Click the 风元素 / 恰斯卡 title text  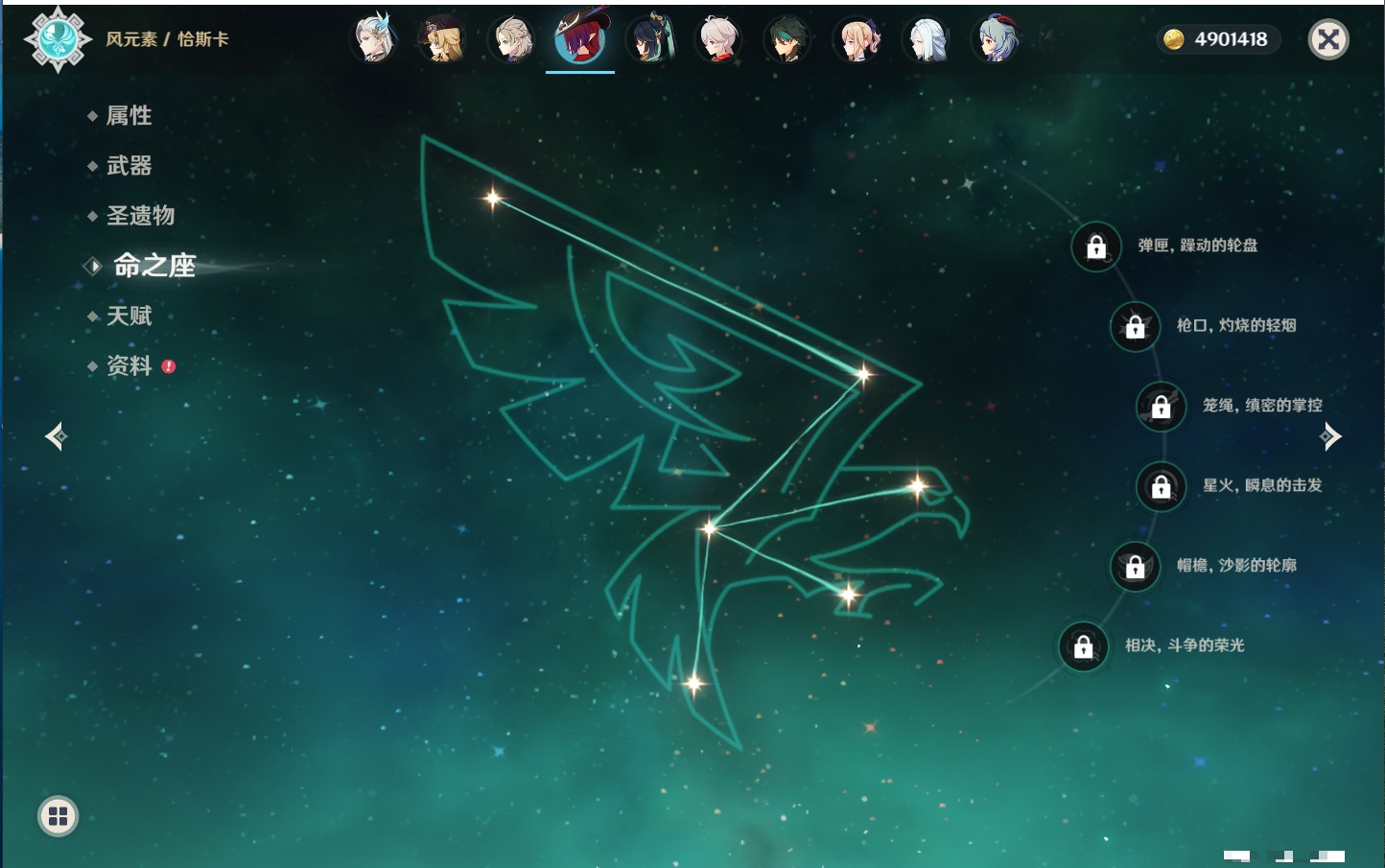click(x=167, y=39)
